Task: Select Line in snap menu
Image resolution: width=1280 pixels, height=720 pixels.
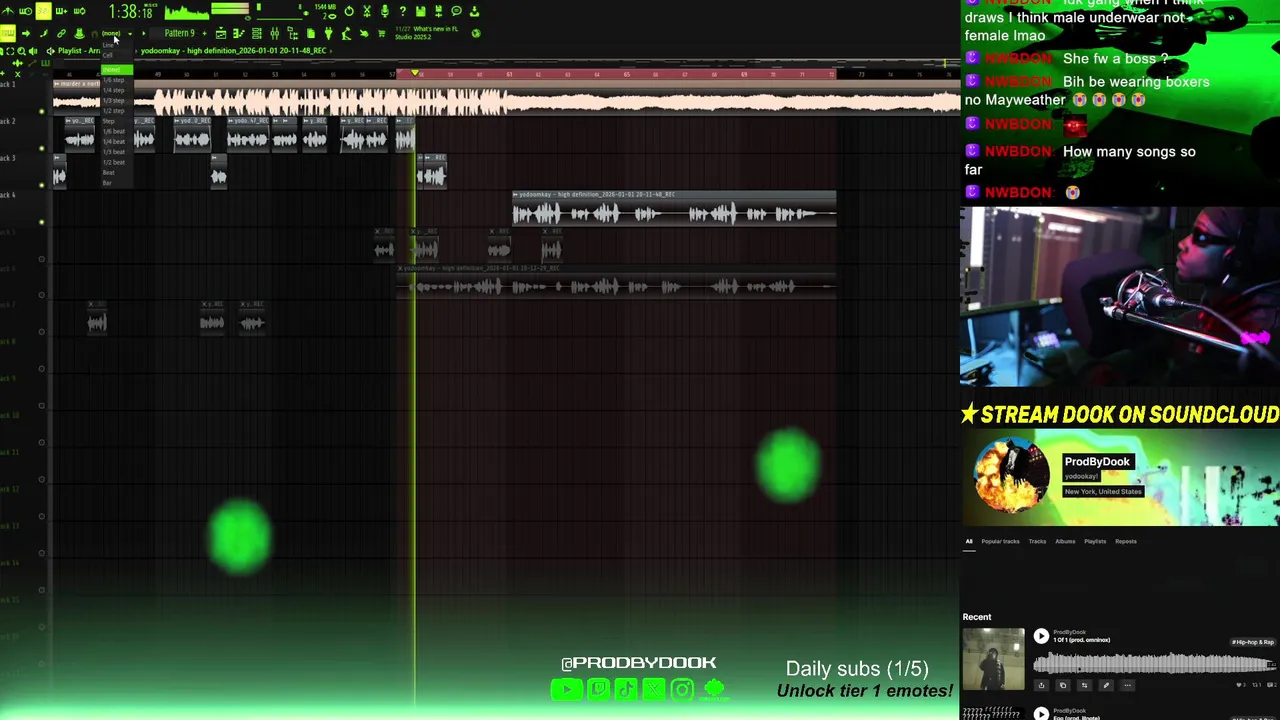Action: point(108,45)
